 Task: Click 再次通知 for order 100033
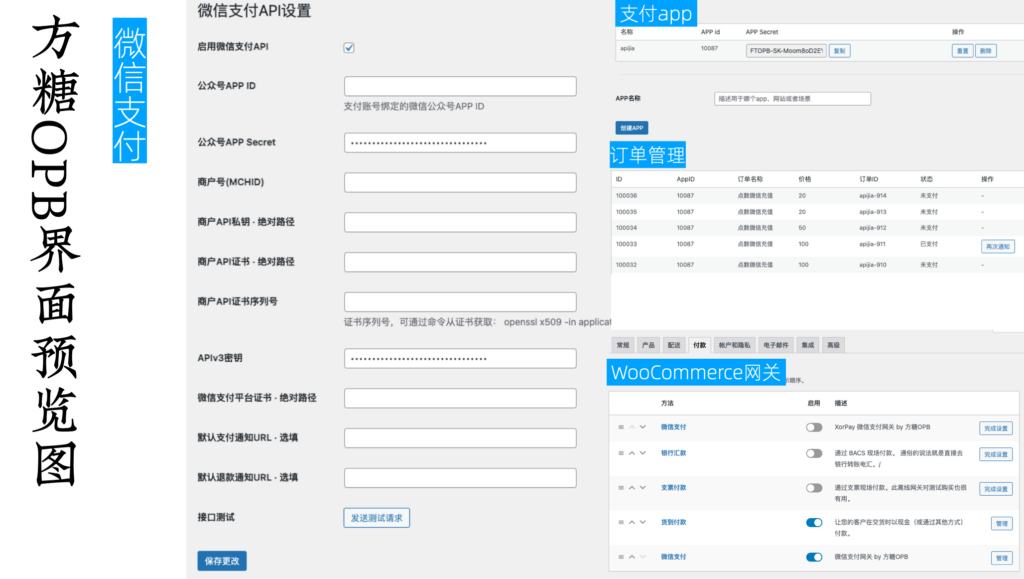(x=997, y=246)
